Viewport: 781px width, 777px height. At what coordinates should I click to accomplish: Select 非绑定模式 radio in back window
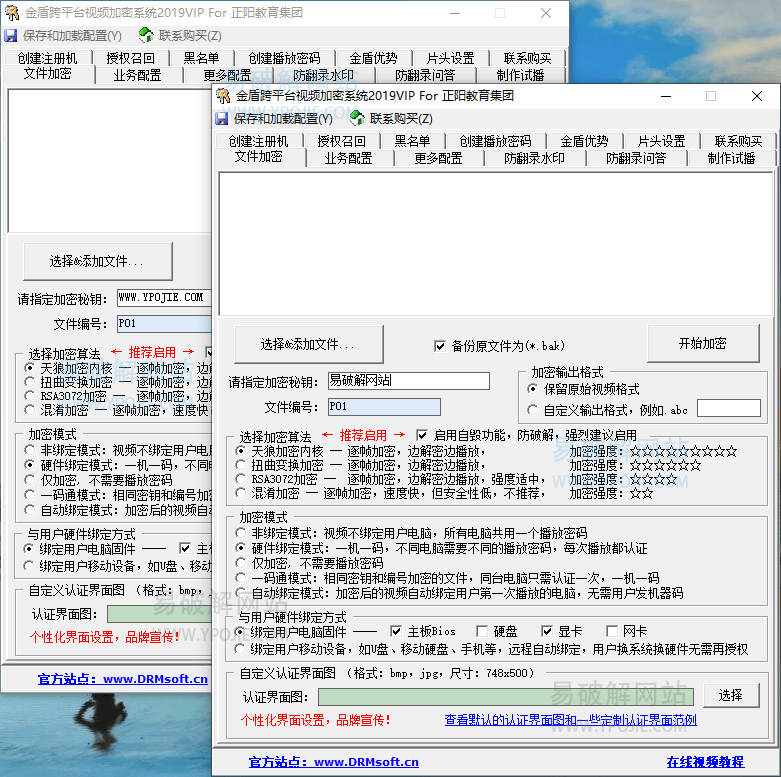(x=29, y=450)
